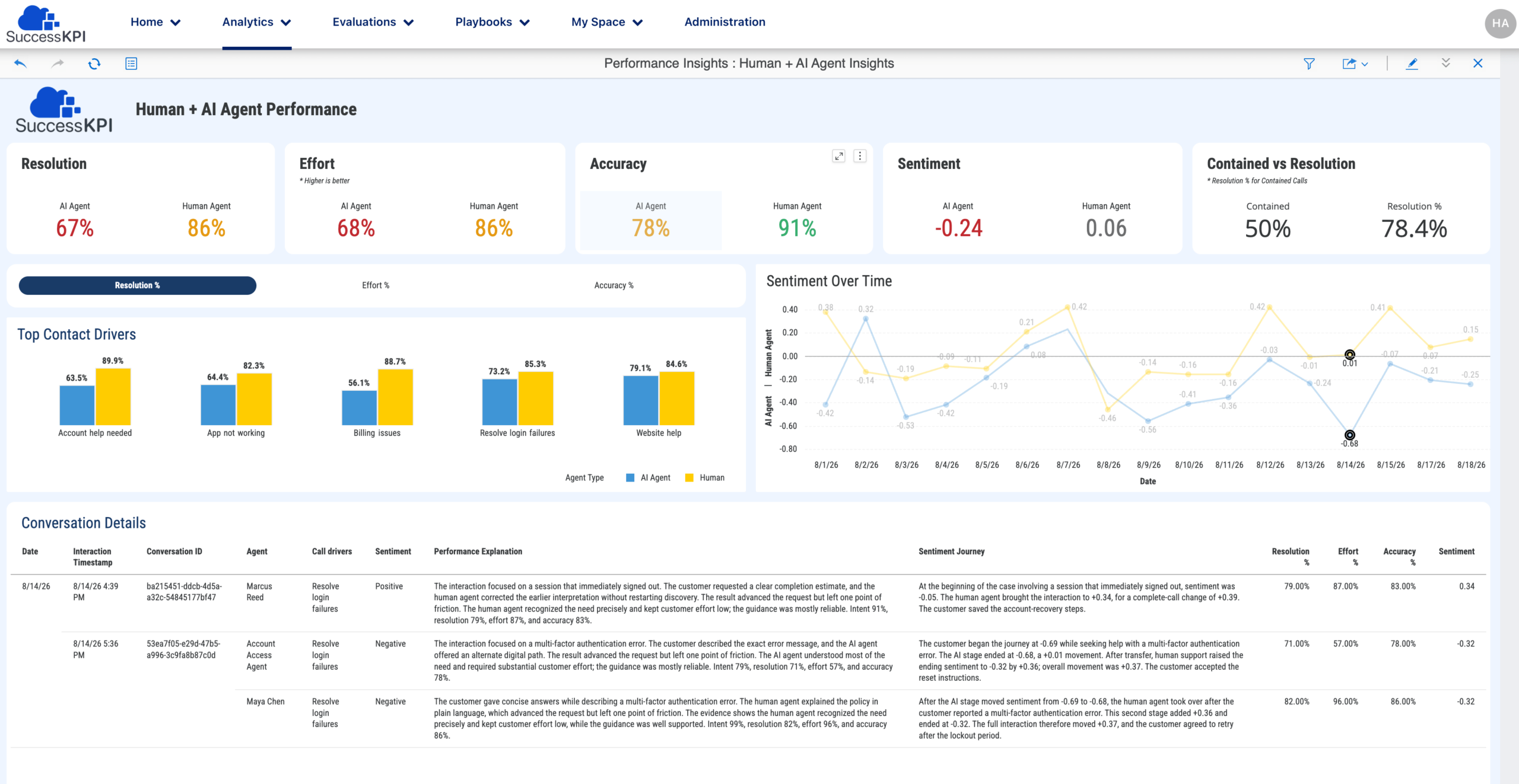The image size is (1519, 784).
Task: Open Accuracy card three-dot menu
Action: (x=860, y=156)
